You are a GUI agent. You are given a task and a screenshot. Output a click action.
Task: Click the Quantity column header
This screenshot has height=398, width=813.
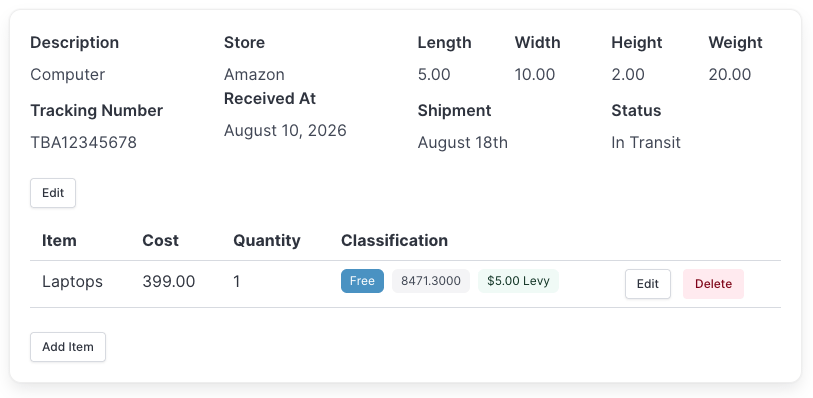[x=267, y=240]
